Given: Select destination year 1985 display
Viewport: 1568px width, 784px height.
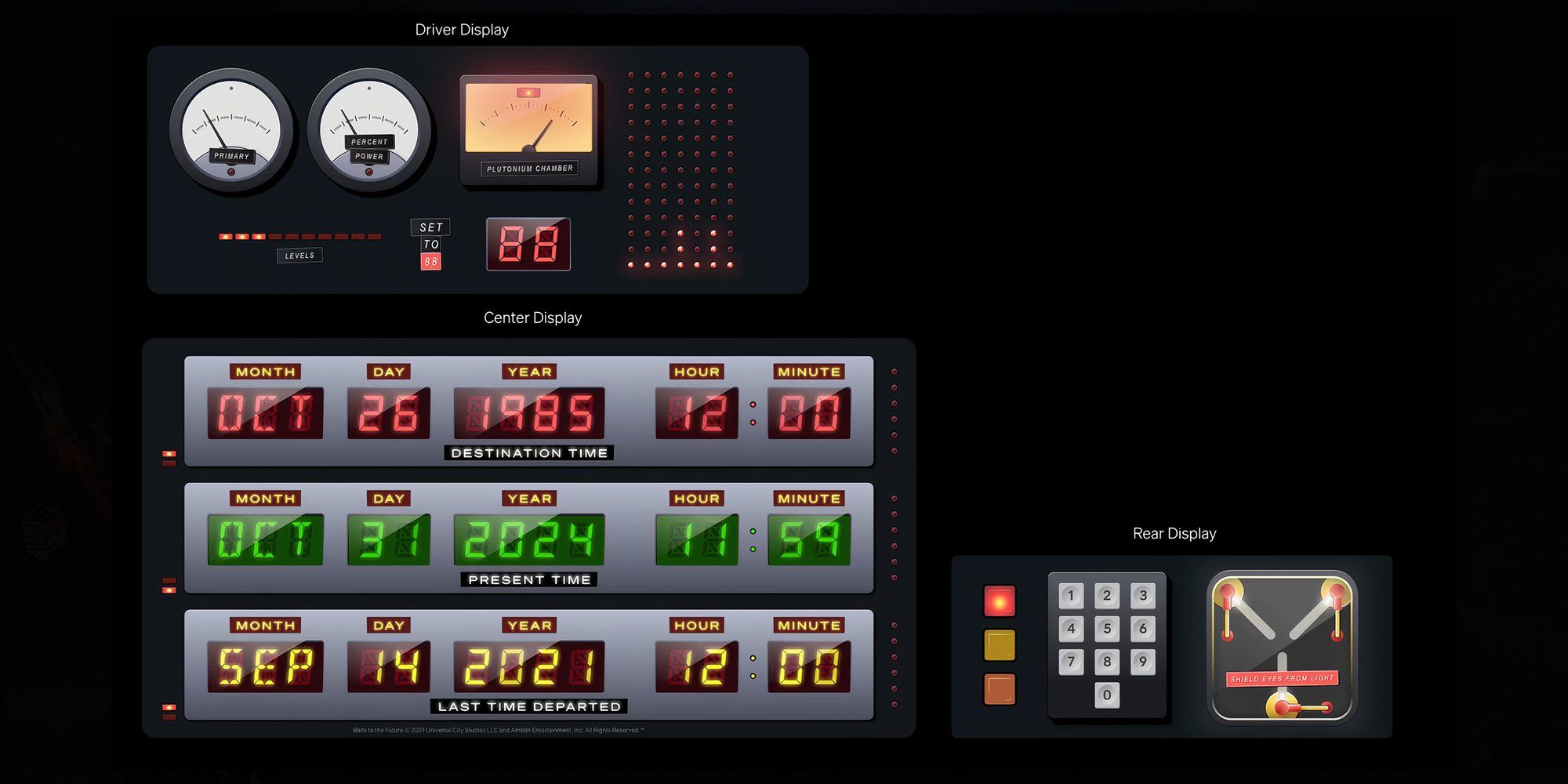Looking at the screenshot, I should click(x=529, y=413).
